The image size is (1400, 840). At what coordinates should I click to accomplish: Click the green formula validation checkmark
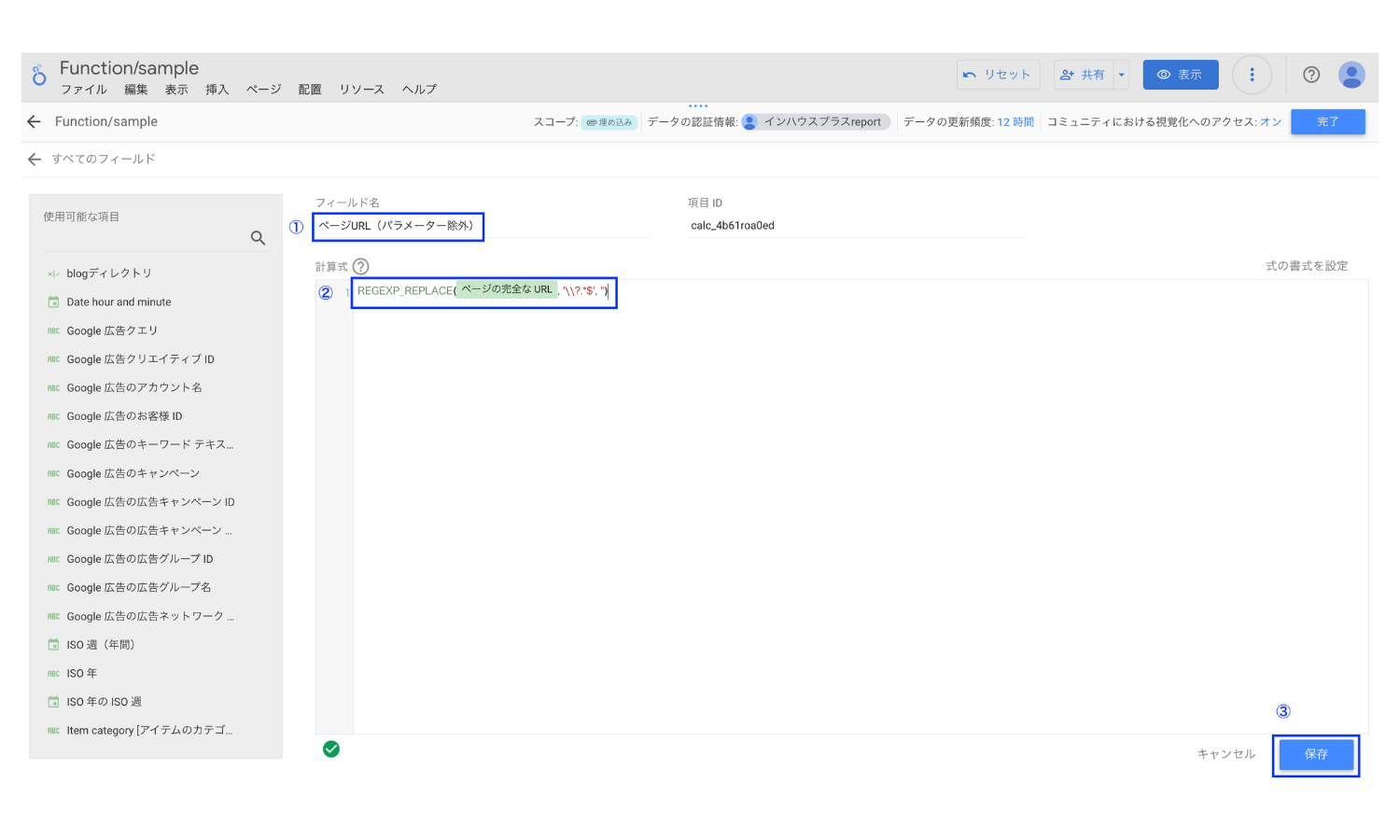[x=331, y=749]
